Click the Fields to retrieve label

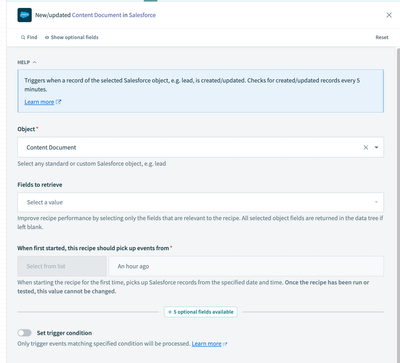[x=40, y=185]
